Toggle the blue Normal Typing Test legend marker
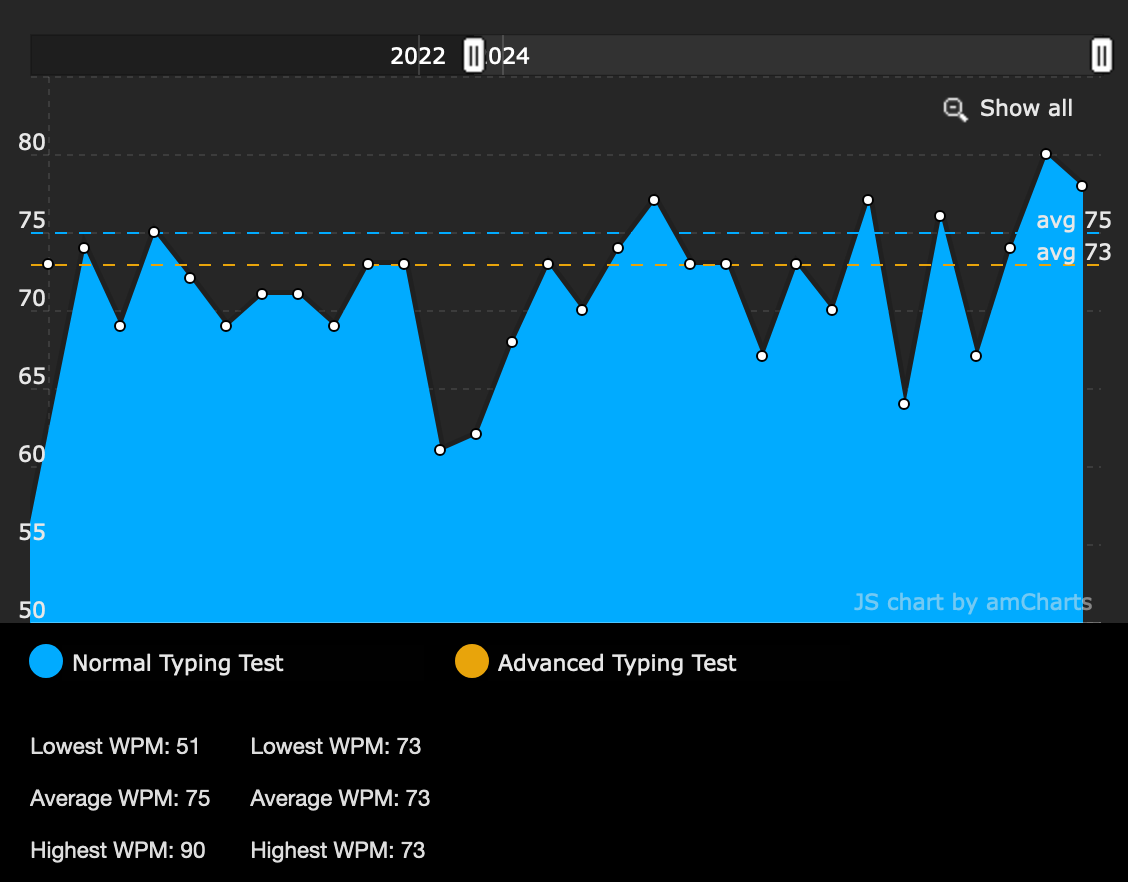The image size is (1128, 882). (x=46, y=661)
